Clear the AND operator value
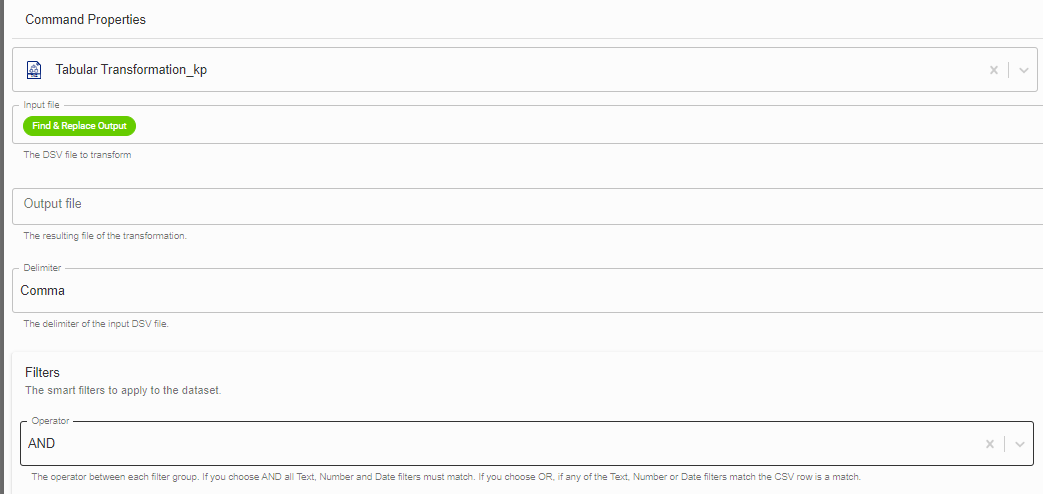Screen dimensions: 1043x494 tap(990, 444)
